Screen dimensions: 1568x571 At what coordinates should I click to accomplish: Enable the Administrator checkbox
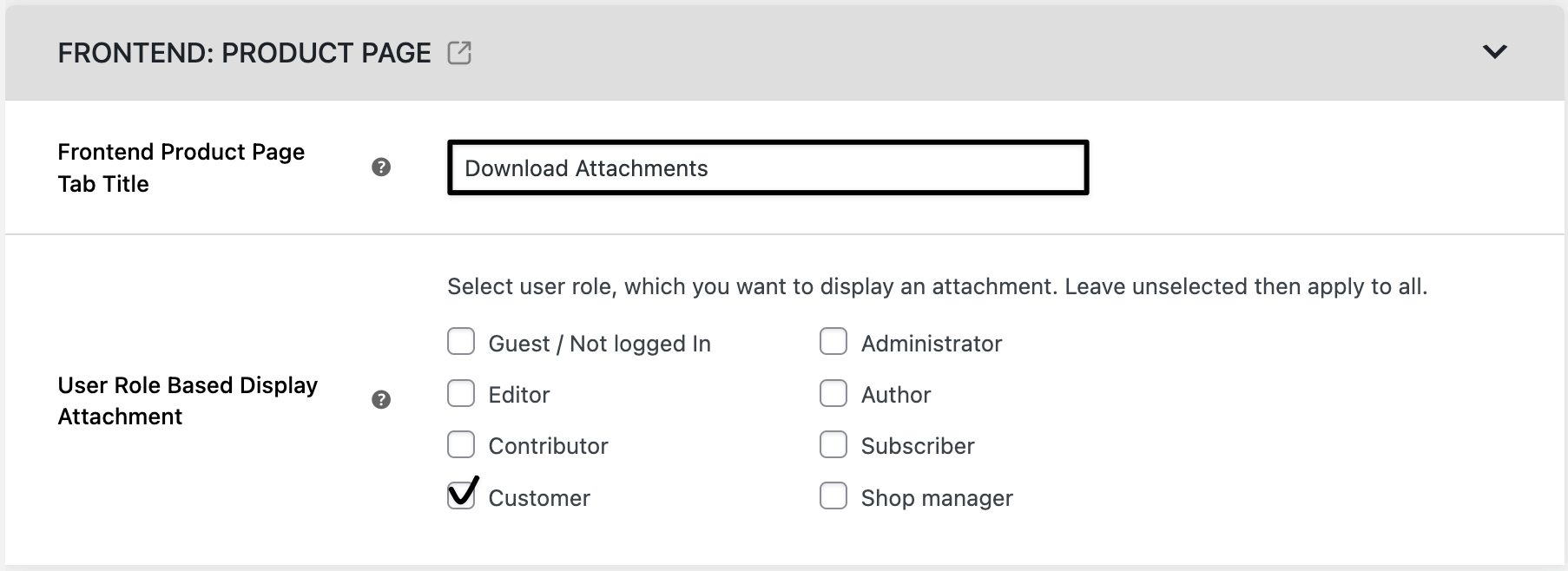tap(833, 341)
